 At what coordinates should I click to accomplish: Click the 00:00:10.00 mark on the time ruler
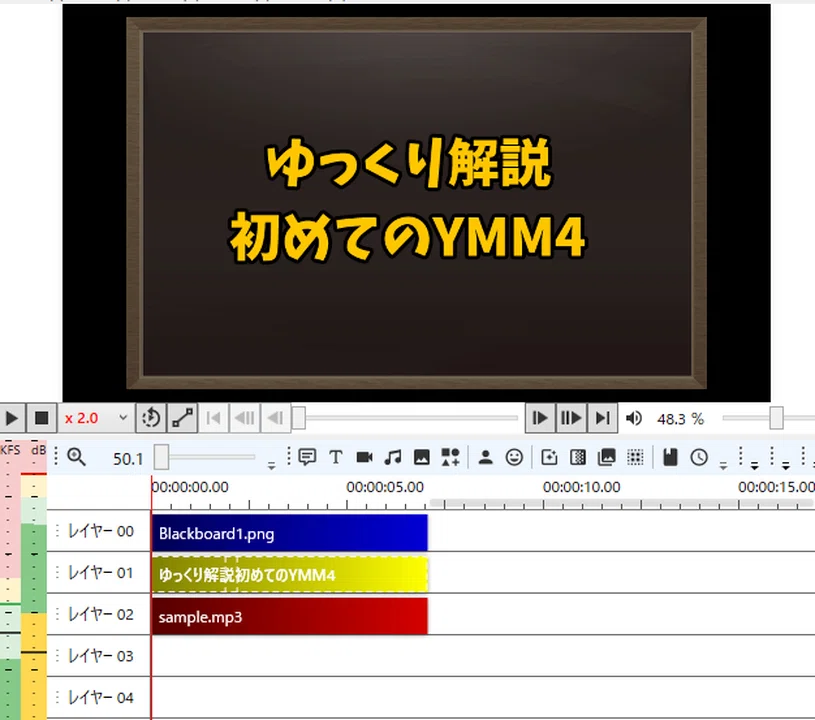click(x=581, y=487)
